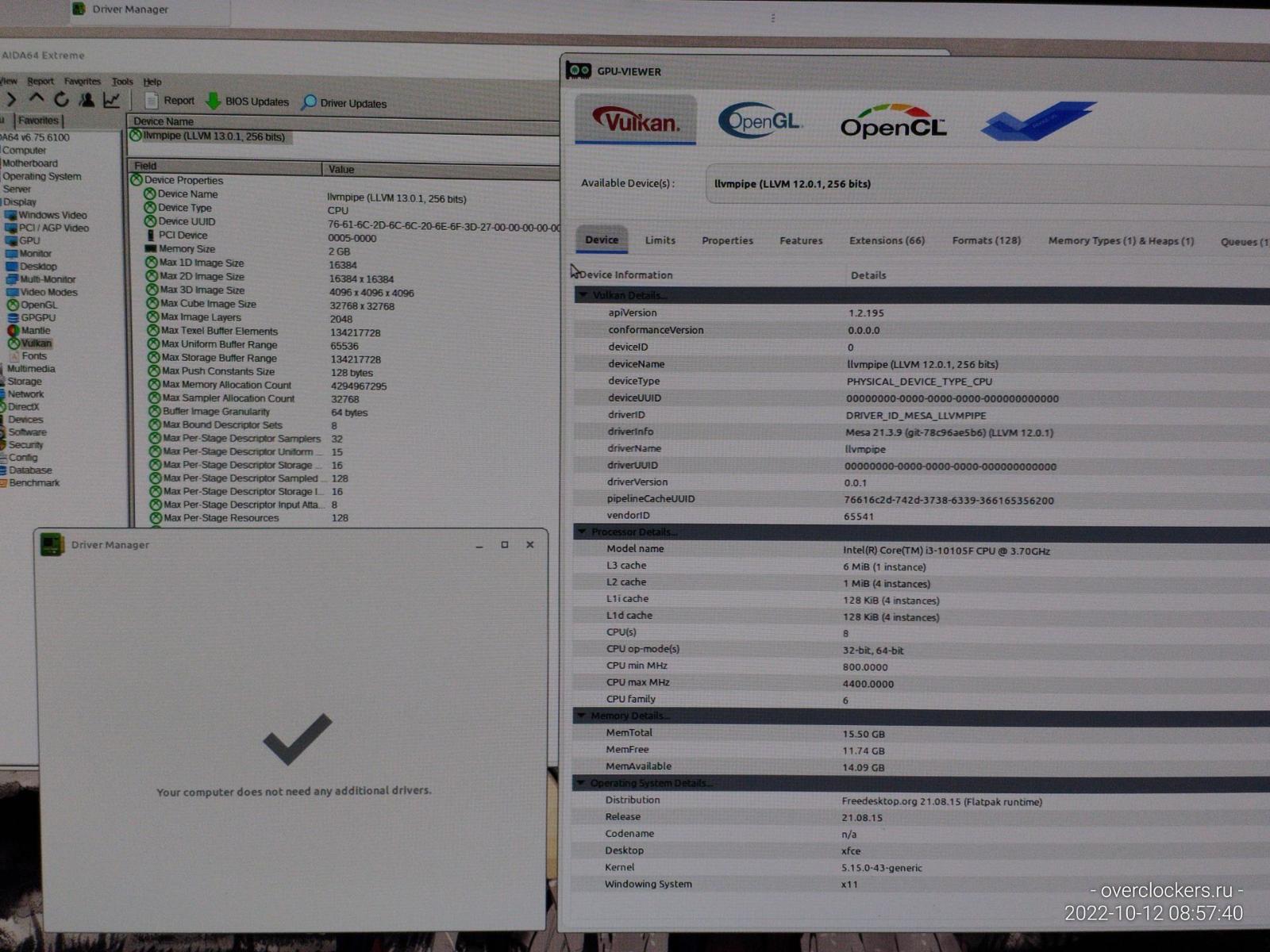Open the blue checkmark logo tab
The image size is (1270, 952).
1038,121
